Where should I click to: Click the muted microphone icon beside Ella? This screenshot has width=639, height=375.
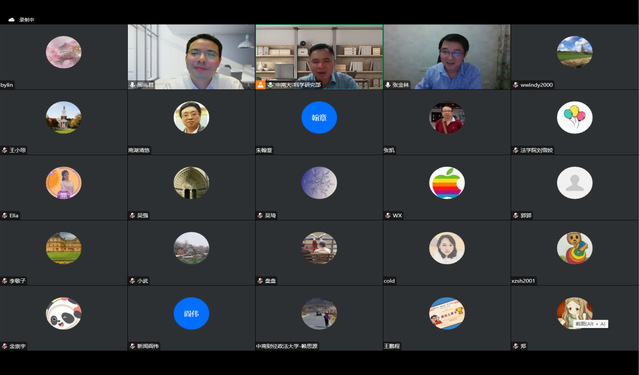[4, 215]
